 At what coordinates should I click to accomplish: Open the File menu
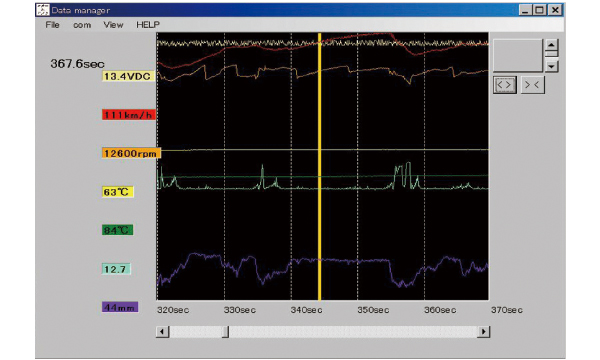tap(52, 25)
